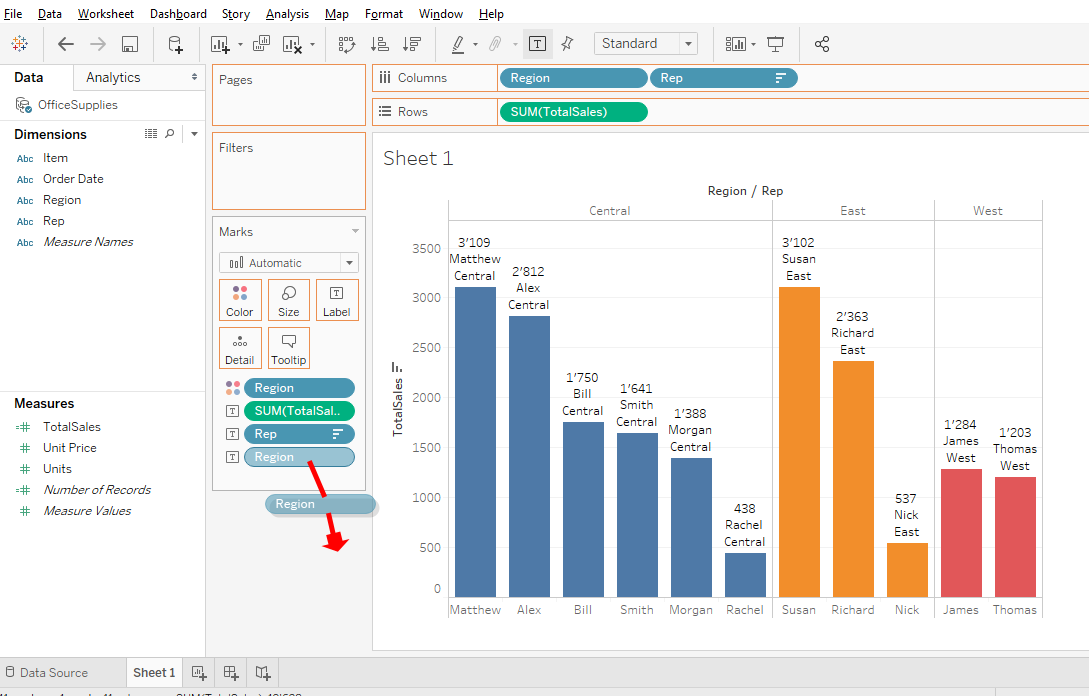Click the Tooltip button in Marks card
Viewport: 1089px width, 696px height.
tap(289, 348)
